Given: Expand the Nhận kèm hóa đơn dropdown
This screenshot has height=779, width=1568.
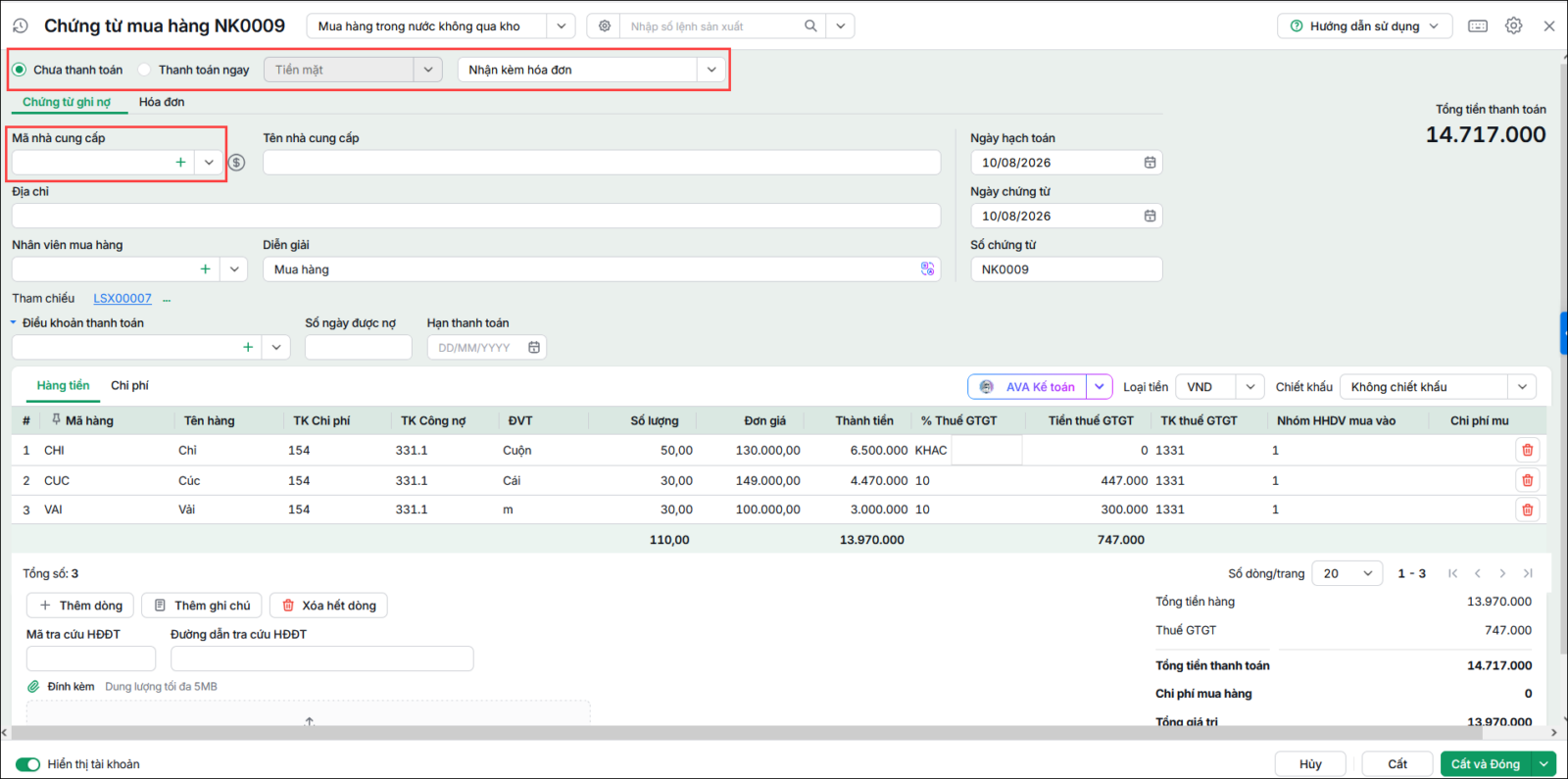Looking at the screenshot, I should (711, 70).
